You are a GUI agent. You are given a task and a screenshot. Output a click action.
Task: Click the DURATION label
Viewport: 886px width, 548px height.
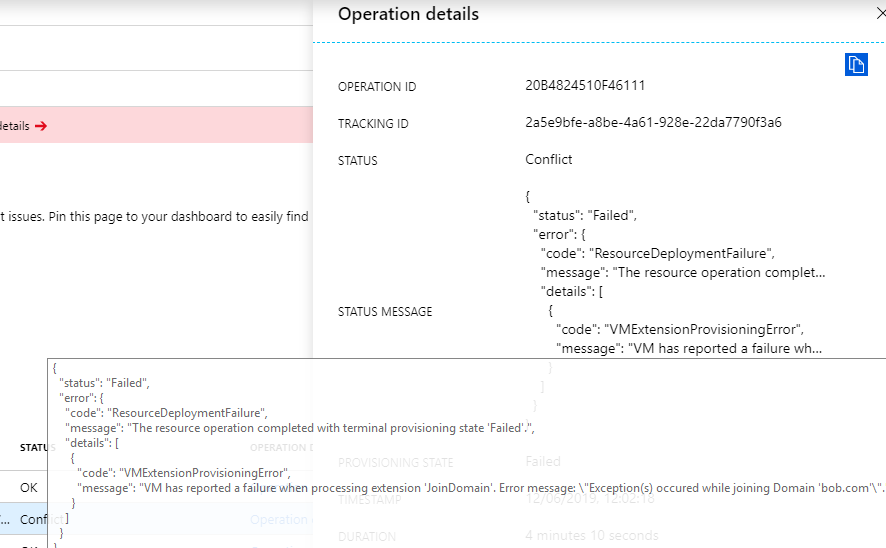click(367, 537)
